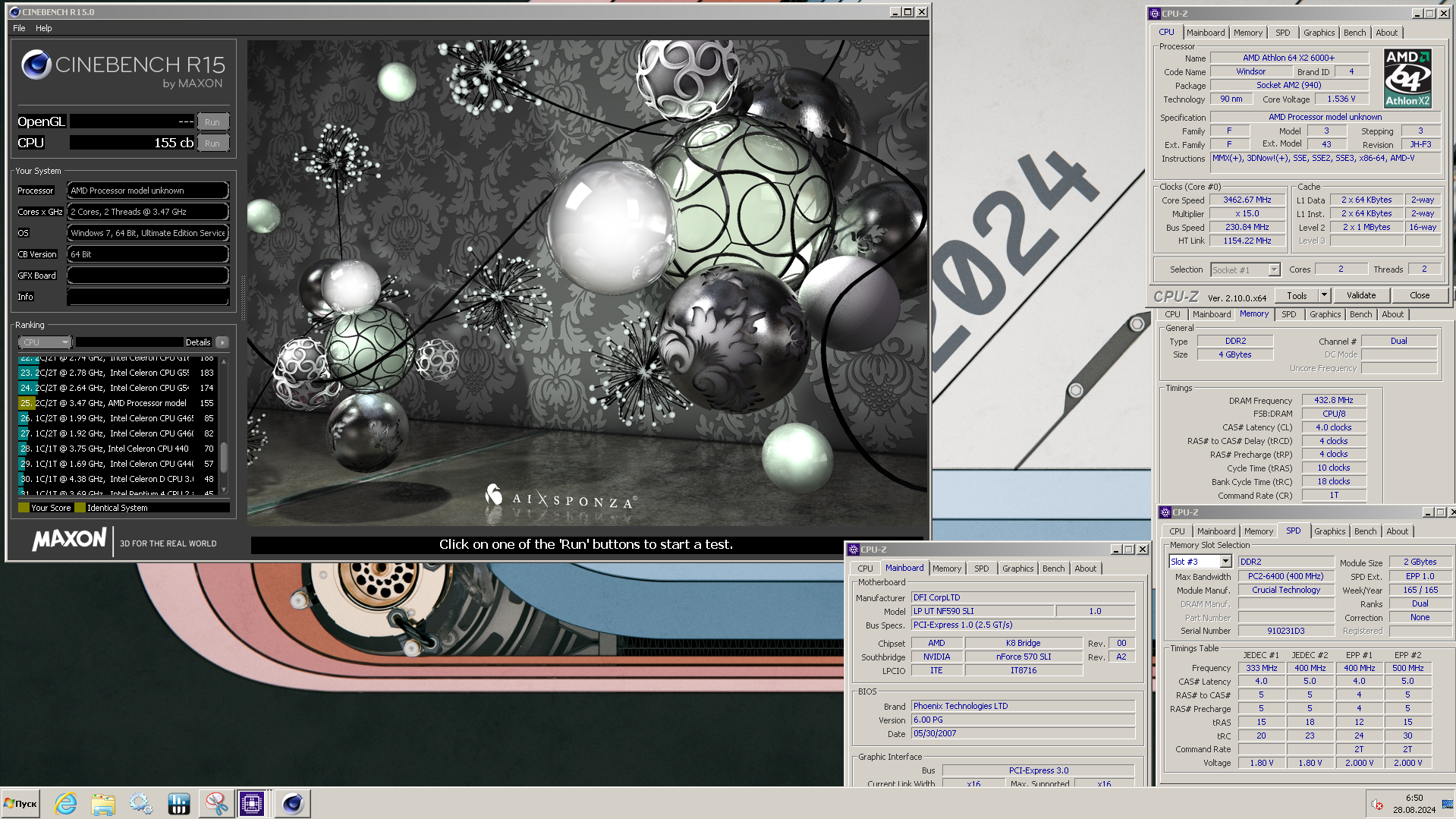Click the SPD CPU-Z window title icon
The width and height of the screenshot is (1456, 819).
pos(1165,512)
